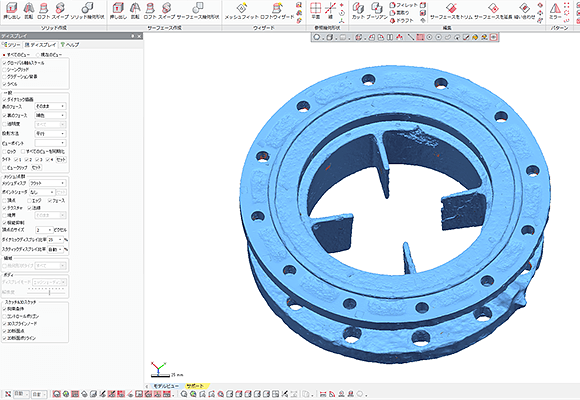Open スタティックディスプレイ比率 dropdown

[x=55, y=249]
